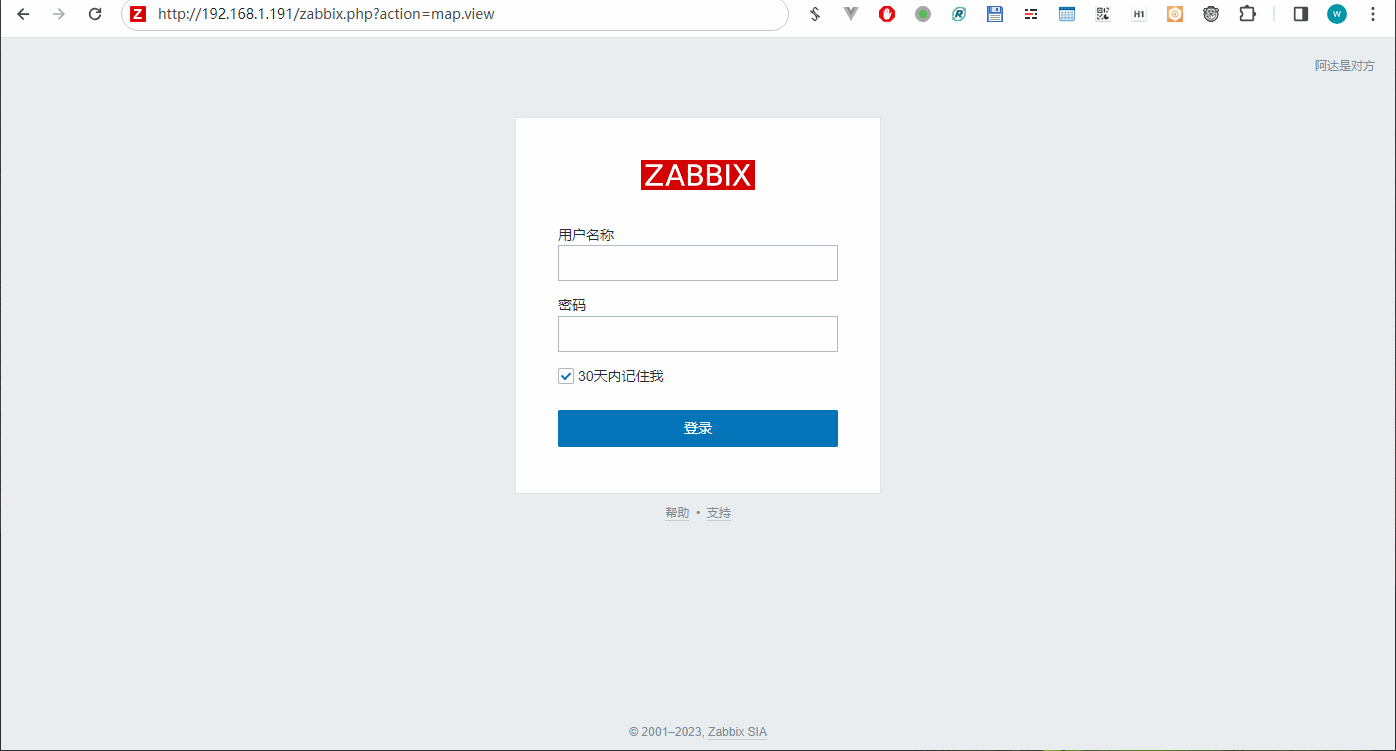Open the red stop-hand adblock extension
This screenshot has height=751, width=1396.
887,14
